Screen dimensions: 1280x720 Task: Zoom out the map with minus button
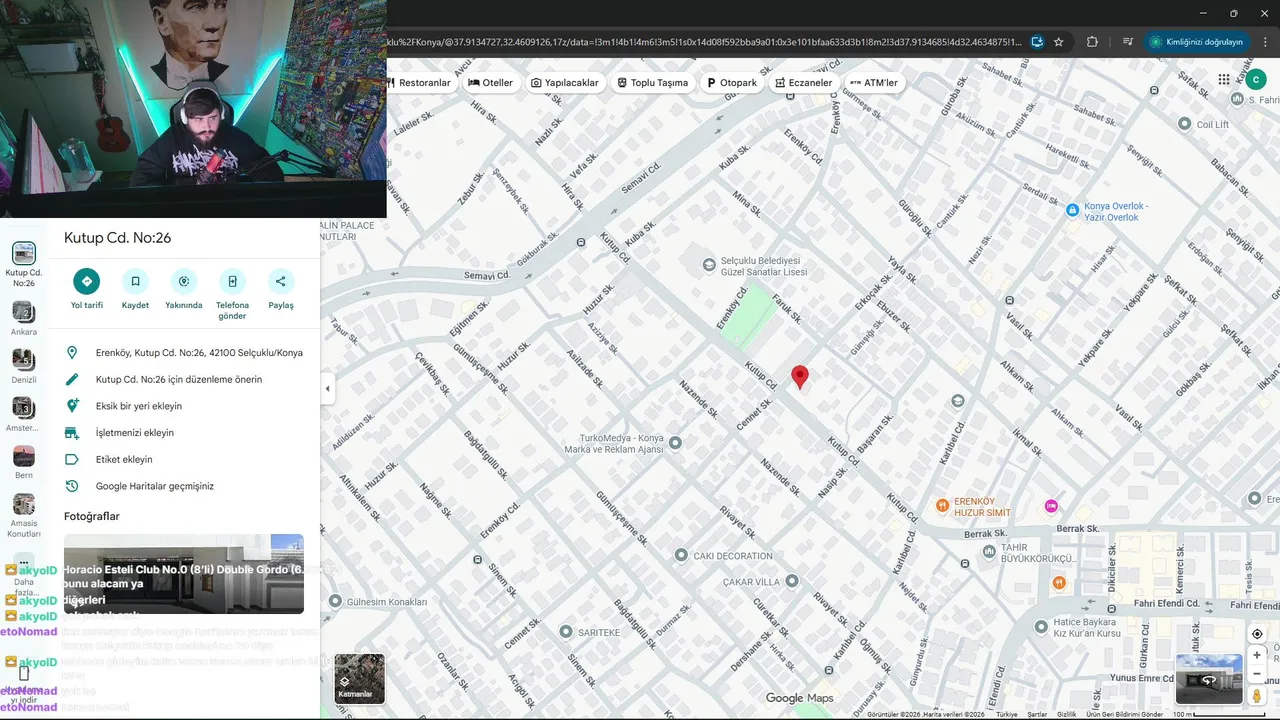click(1257, 673)
